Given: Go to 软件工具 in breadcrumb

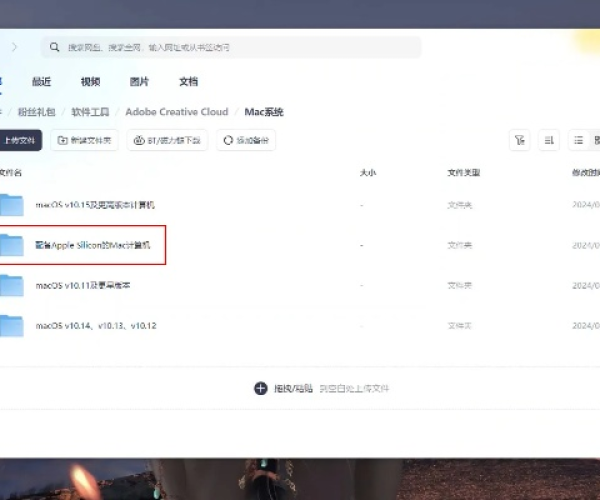Looking at the screenshot, I should 90,112.
